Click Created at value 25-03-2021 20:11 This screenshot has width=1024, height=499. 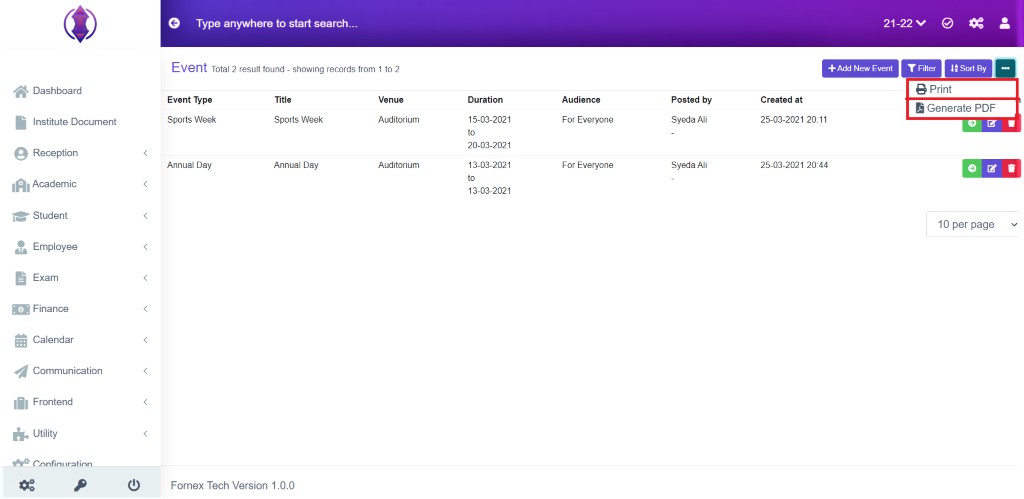pyautogui.click(x=794, y=120)
